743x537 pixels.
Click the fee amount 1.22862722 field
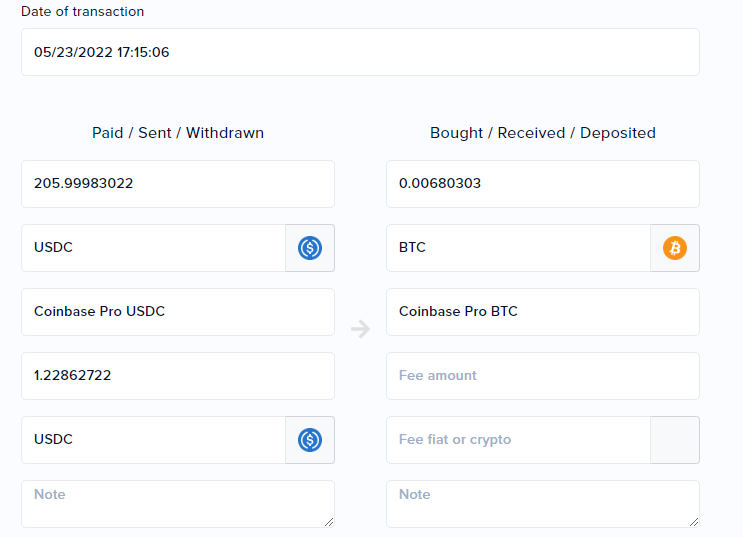pos(178,376)
